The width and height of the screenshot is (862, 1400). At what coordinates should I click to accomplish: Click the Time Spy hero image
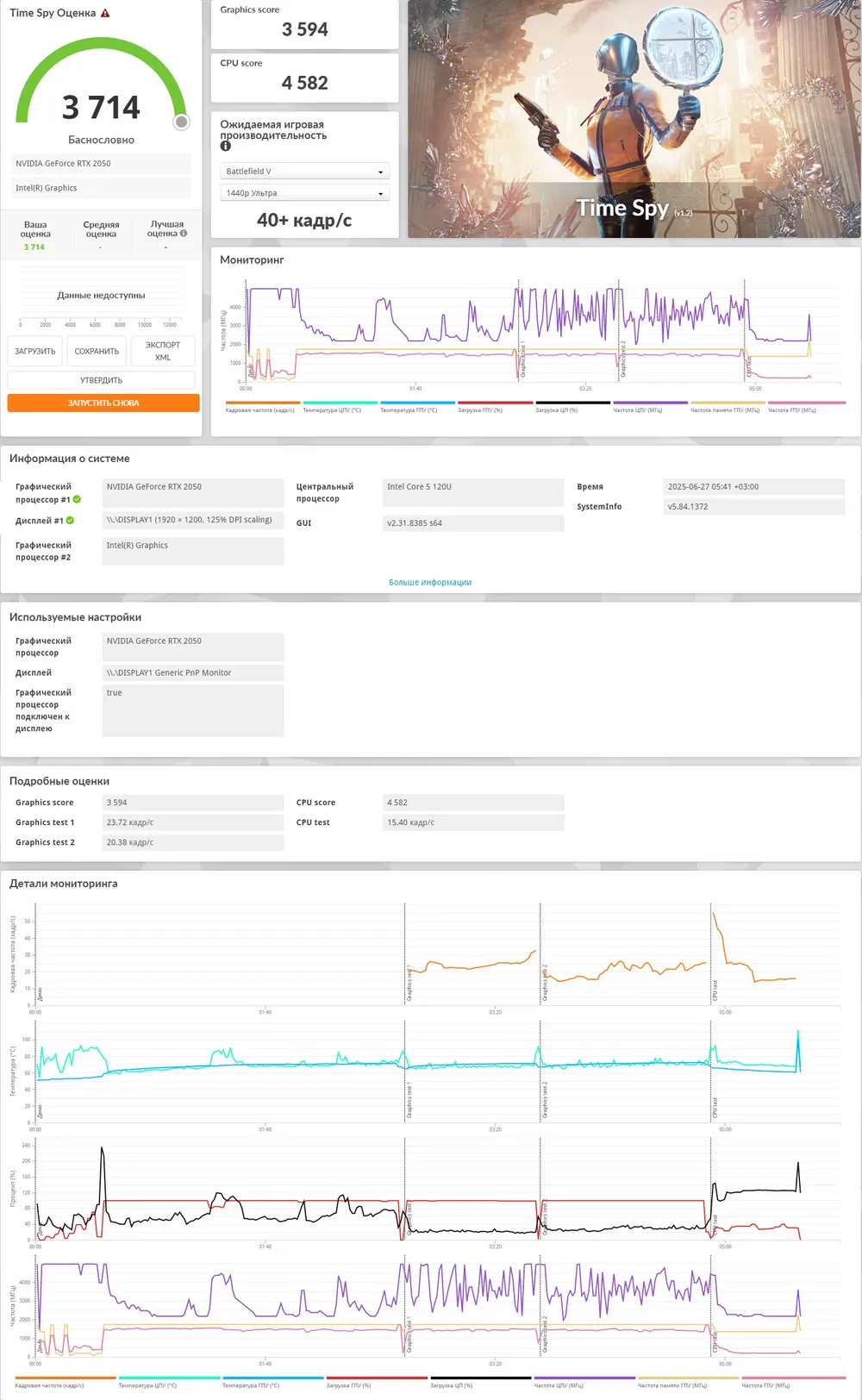point(634,119)
